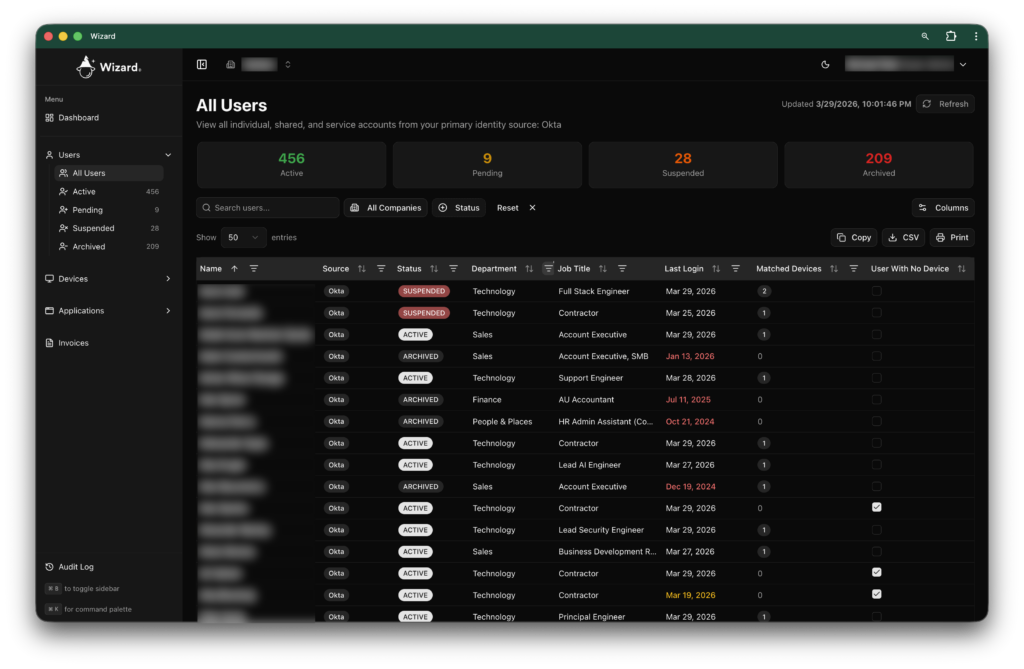Sort using the Matched Devices arrows

point(834,269)
